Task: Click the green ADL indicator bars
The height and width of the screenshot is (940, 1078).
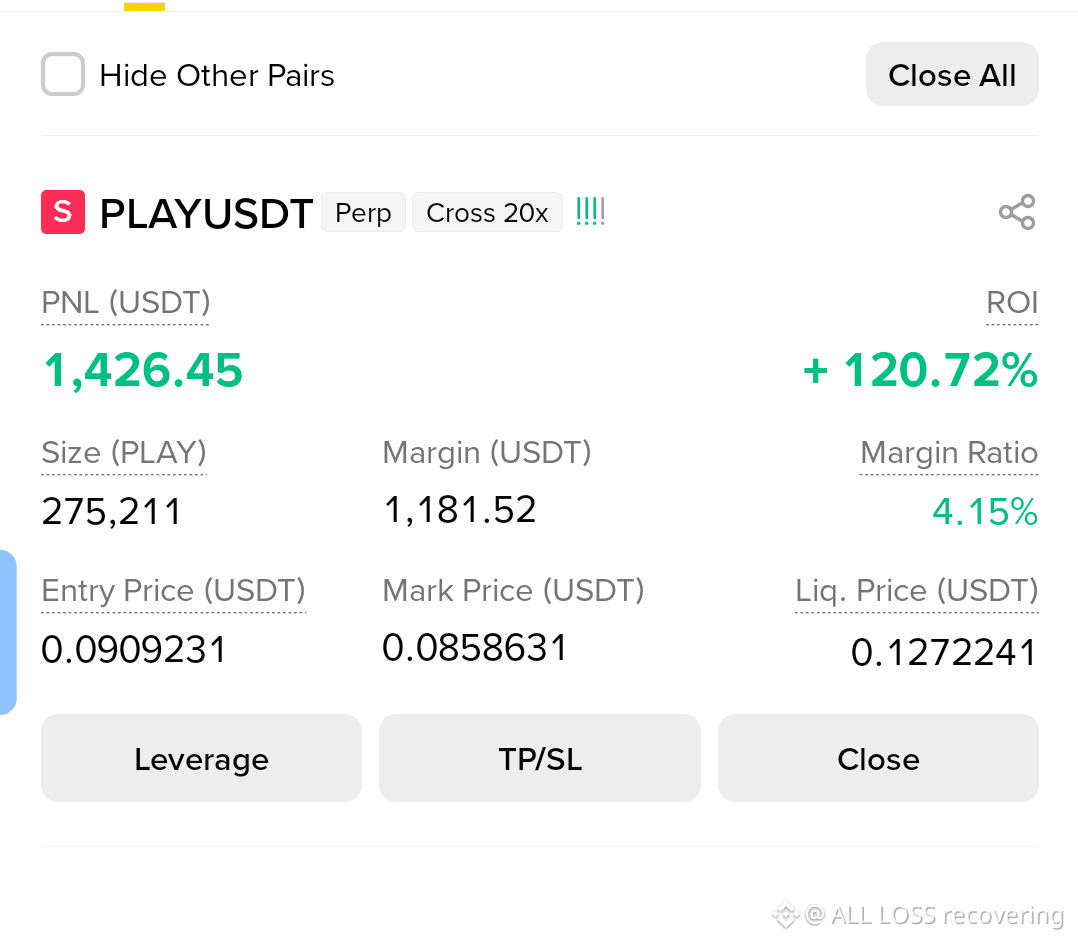Action: pyautogui.click(x=591, y=212)
